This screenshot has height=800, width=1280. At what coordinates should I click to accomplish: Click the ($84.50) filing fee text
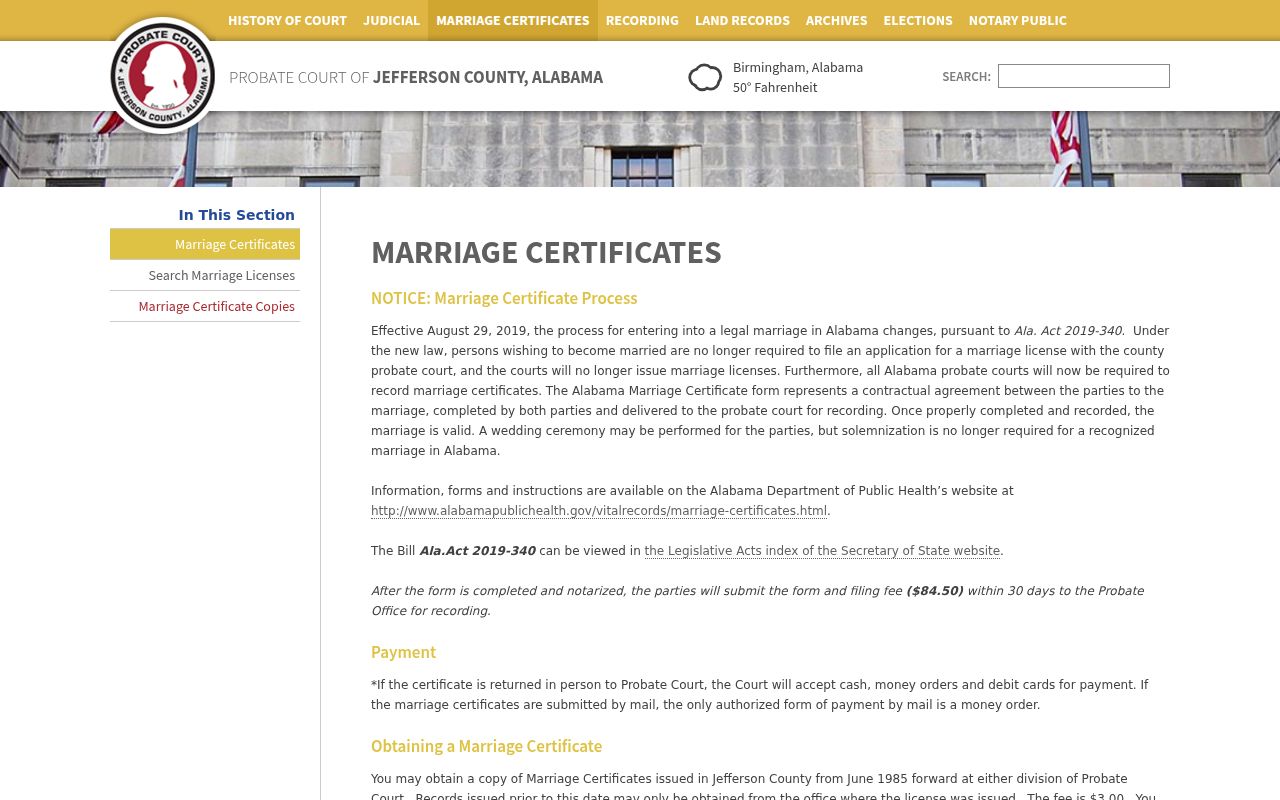pyautogui.click(x=934, y=591)
